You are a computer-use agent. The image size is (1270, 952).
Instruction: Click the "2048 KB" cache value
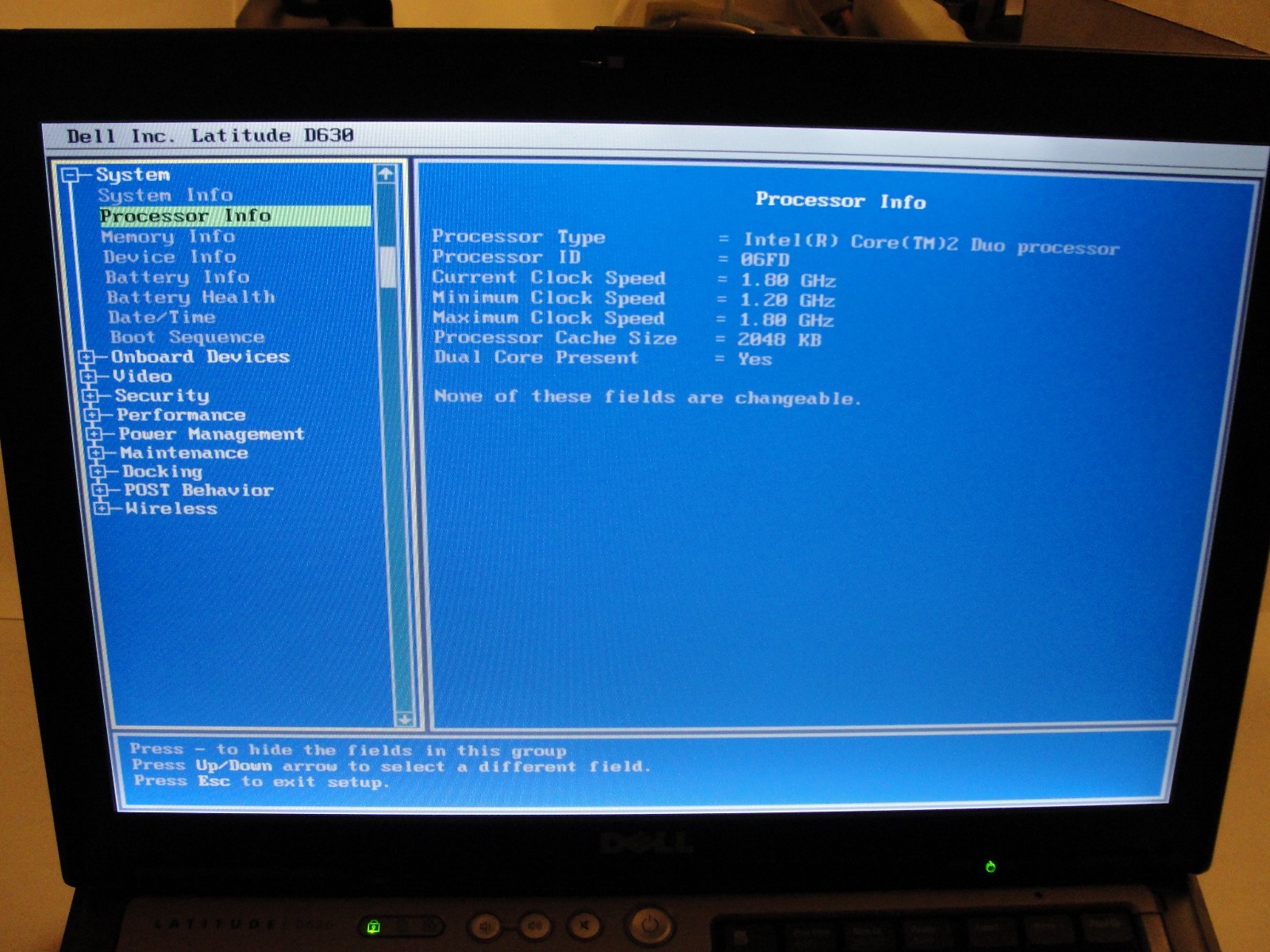(x=779, y=340)
